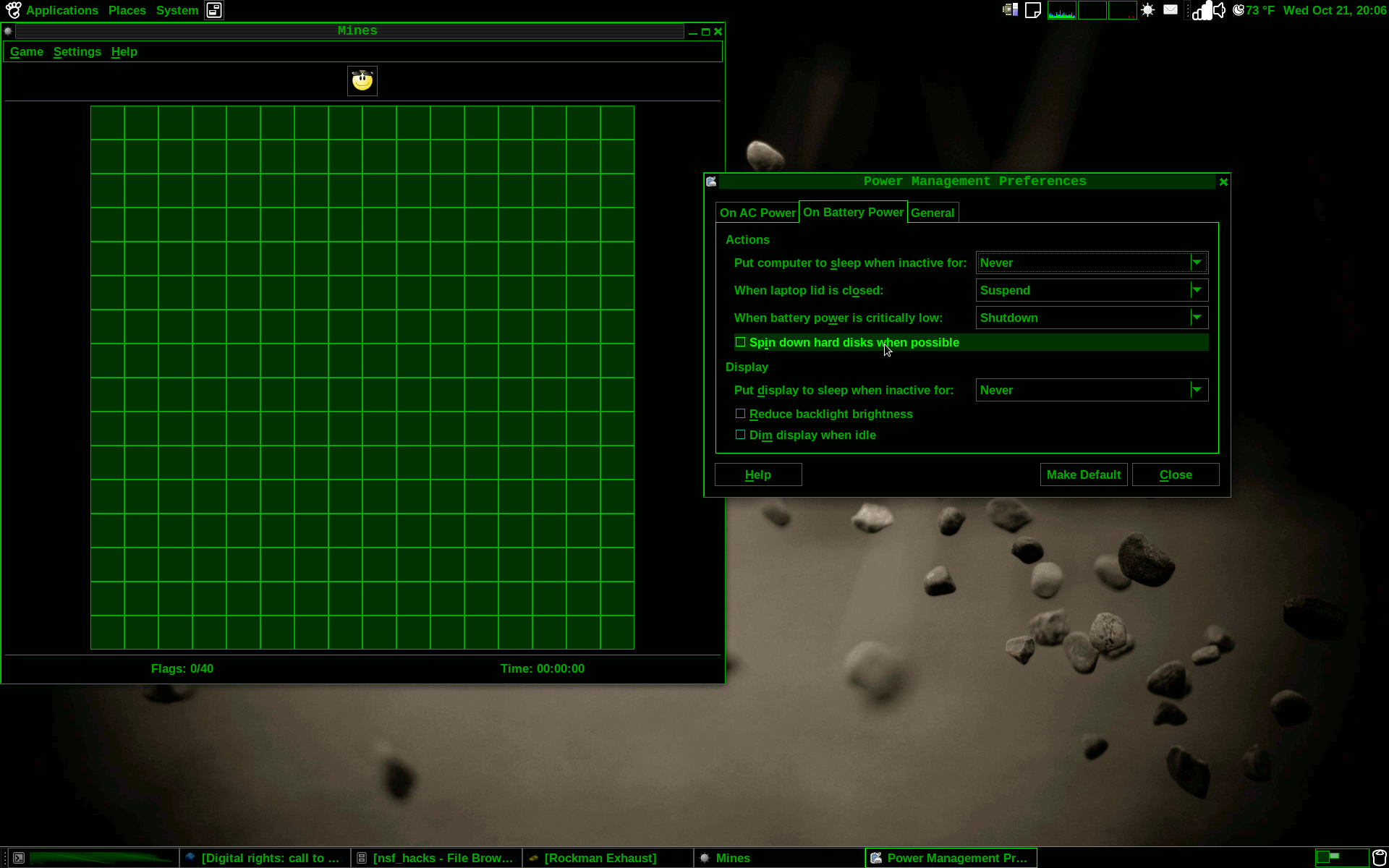Click the volume speaker icon
This screenshot has height=868, width=1389.
pyautogui.click(x=1220, y=10)
